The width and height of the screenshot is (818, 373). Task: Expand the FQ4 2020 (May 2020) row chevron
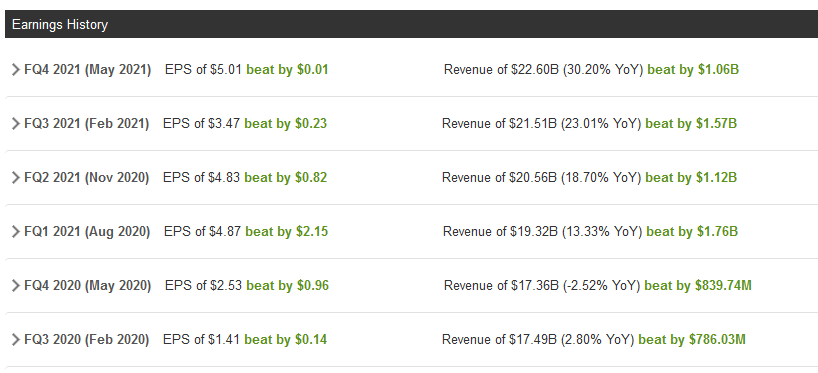coord(16,286)
